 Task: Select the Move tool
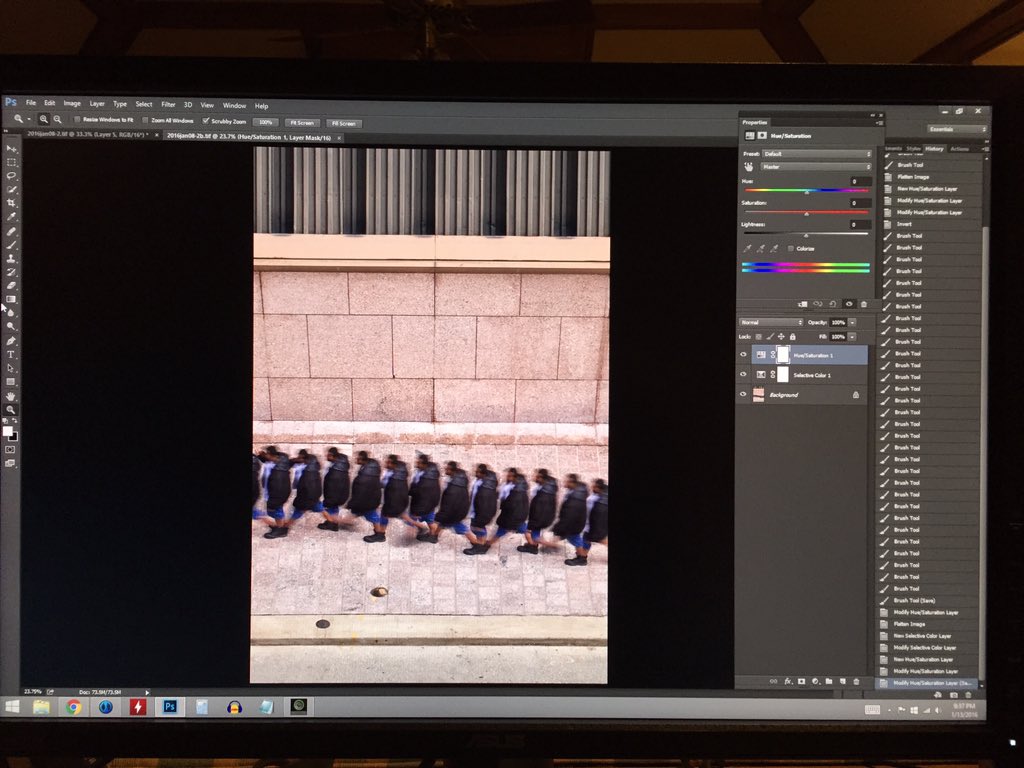(11, 149)
